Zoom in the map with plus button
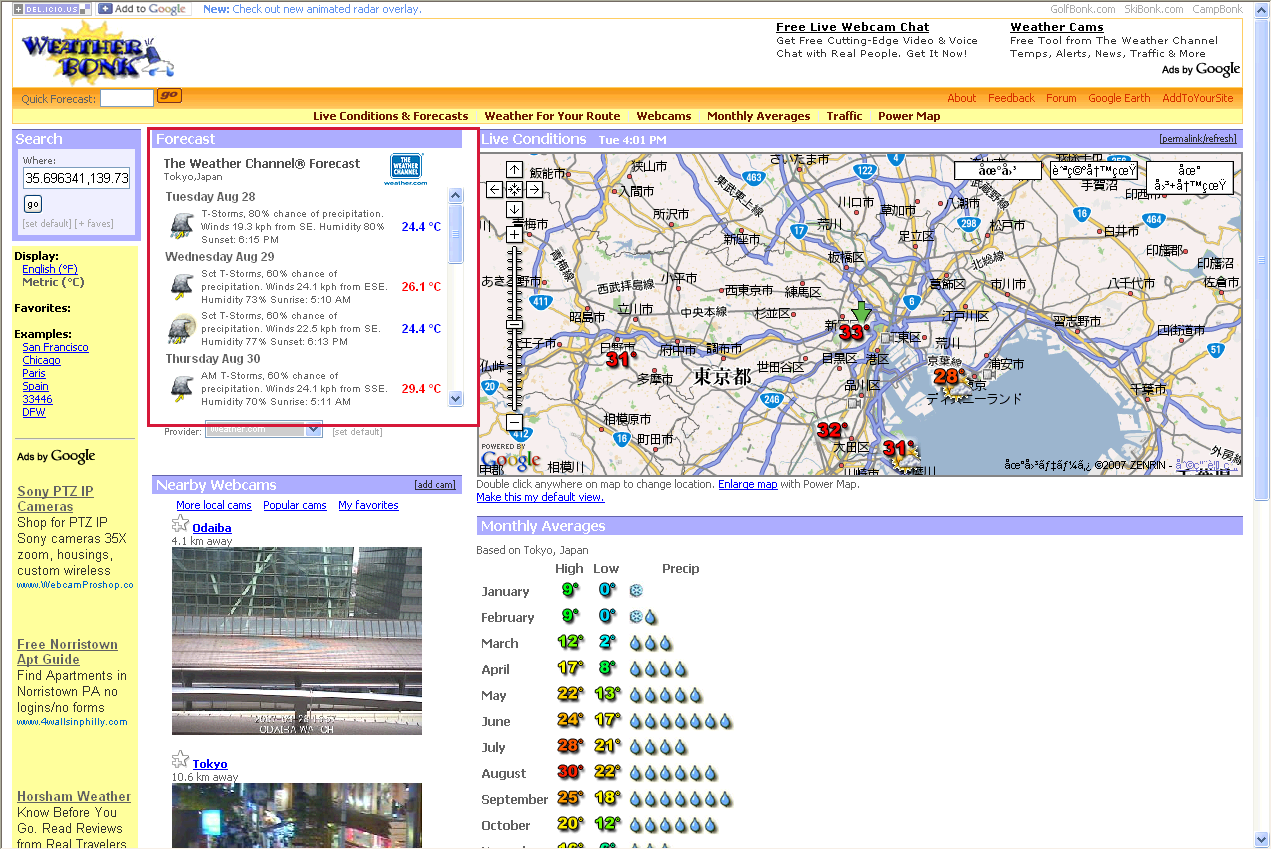The height and width of the screenshot is (850, 1272). click(x=514, y=235)
